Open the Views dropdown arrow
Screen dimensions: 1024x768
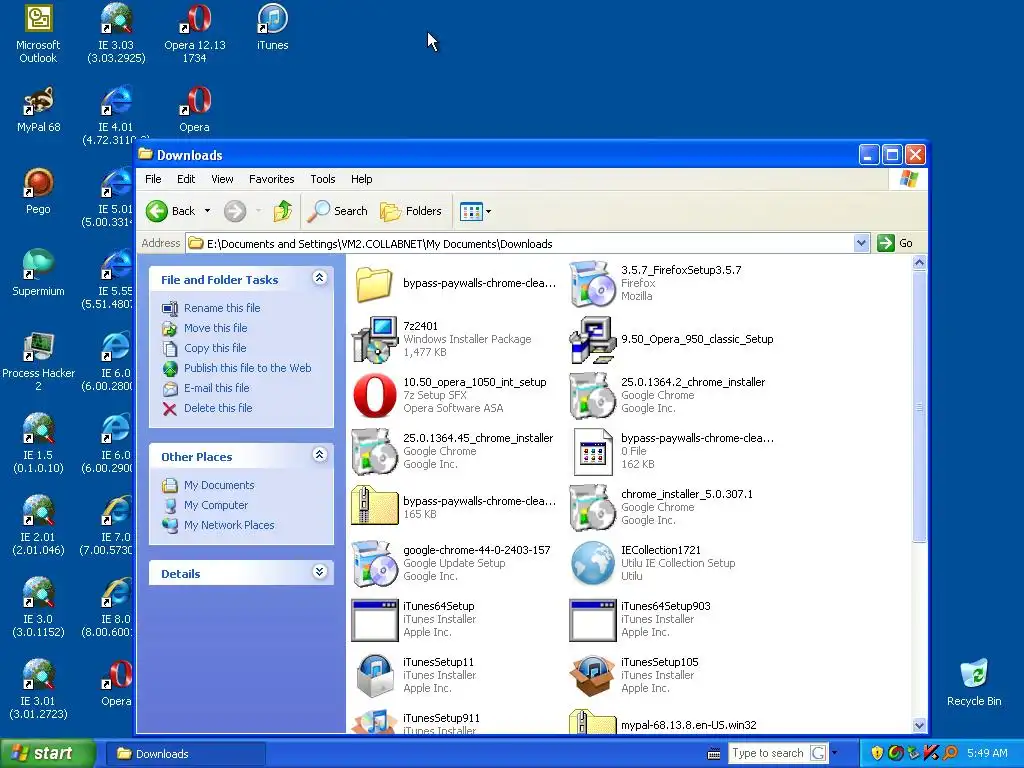[x=488, y=212]
